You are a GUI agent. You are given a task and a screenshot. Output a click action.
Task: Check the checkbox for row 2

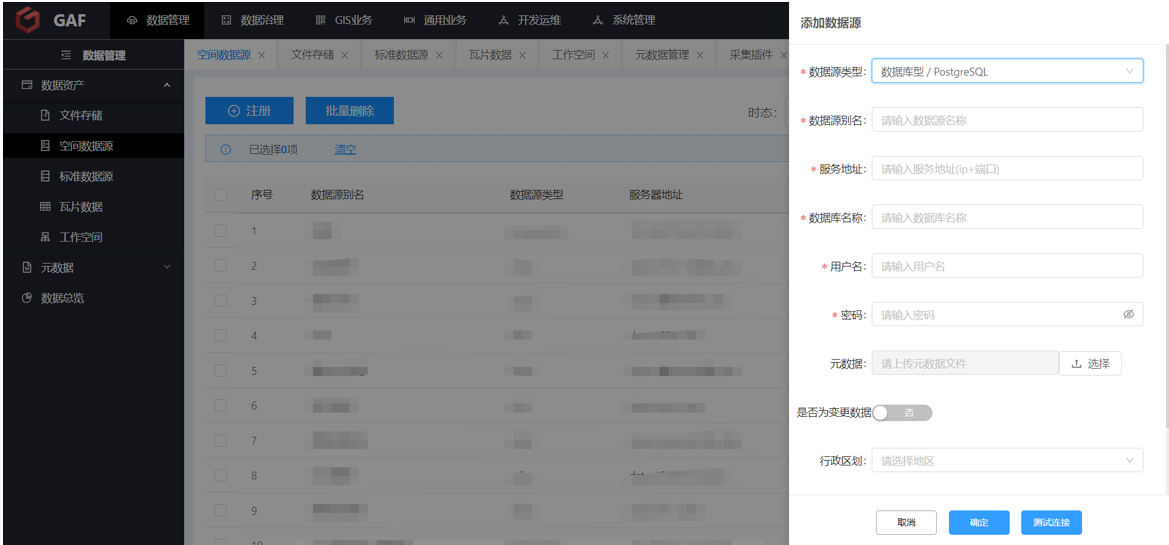(x=220, y=265)
